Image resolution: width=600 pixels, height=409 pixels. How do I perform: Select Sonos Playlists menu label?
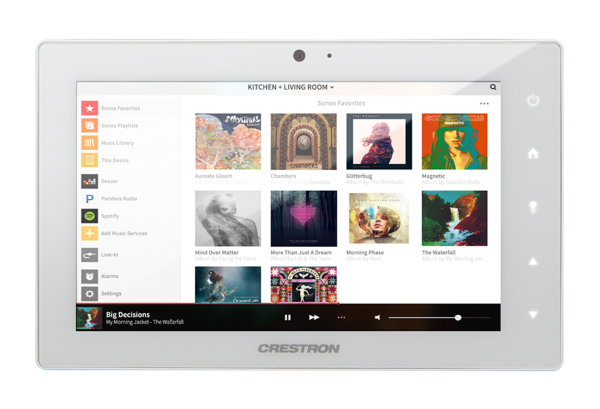[x=120, y=125]
